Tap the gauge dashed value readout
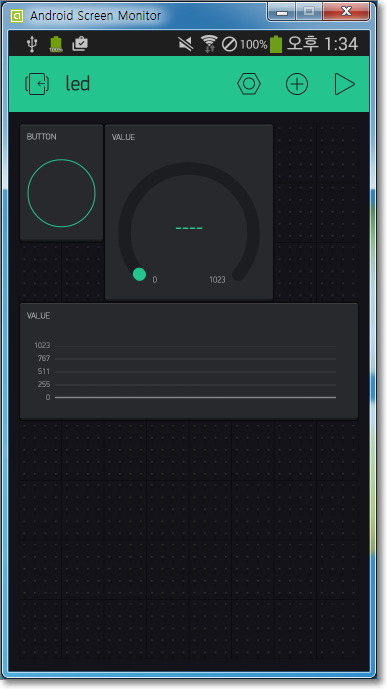 [189, 228]
